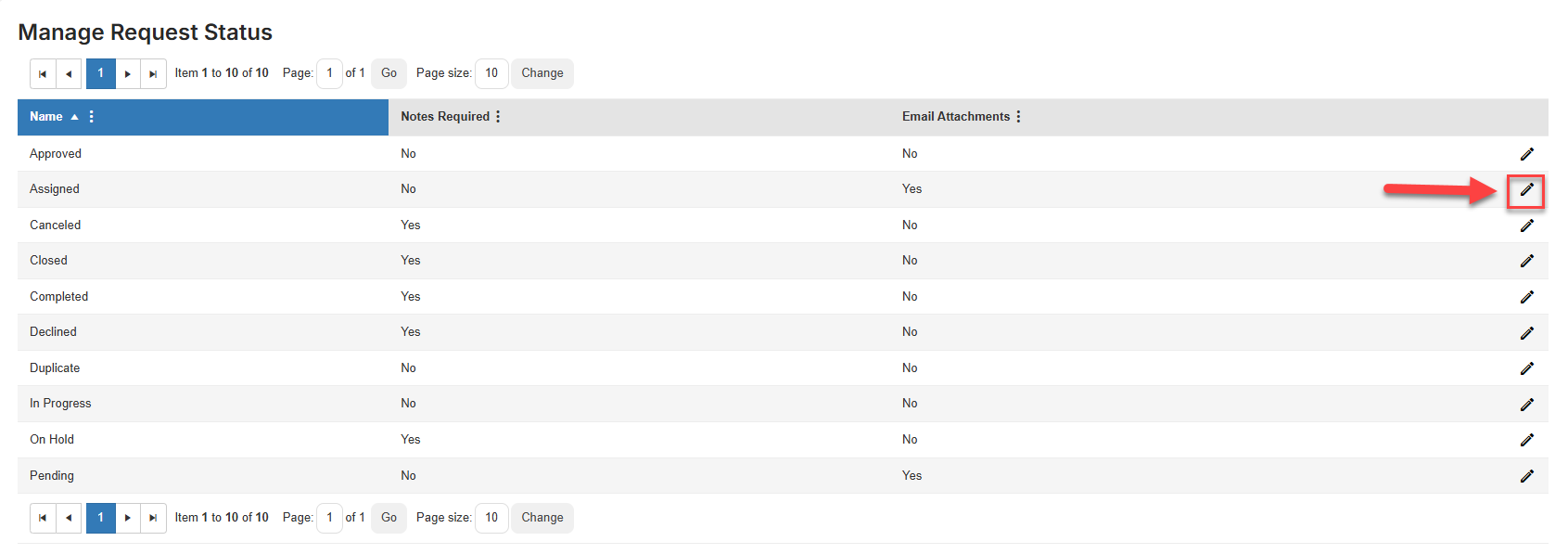
Task: Sort by the Name column header
Action: (46, 117)
